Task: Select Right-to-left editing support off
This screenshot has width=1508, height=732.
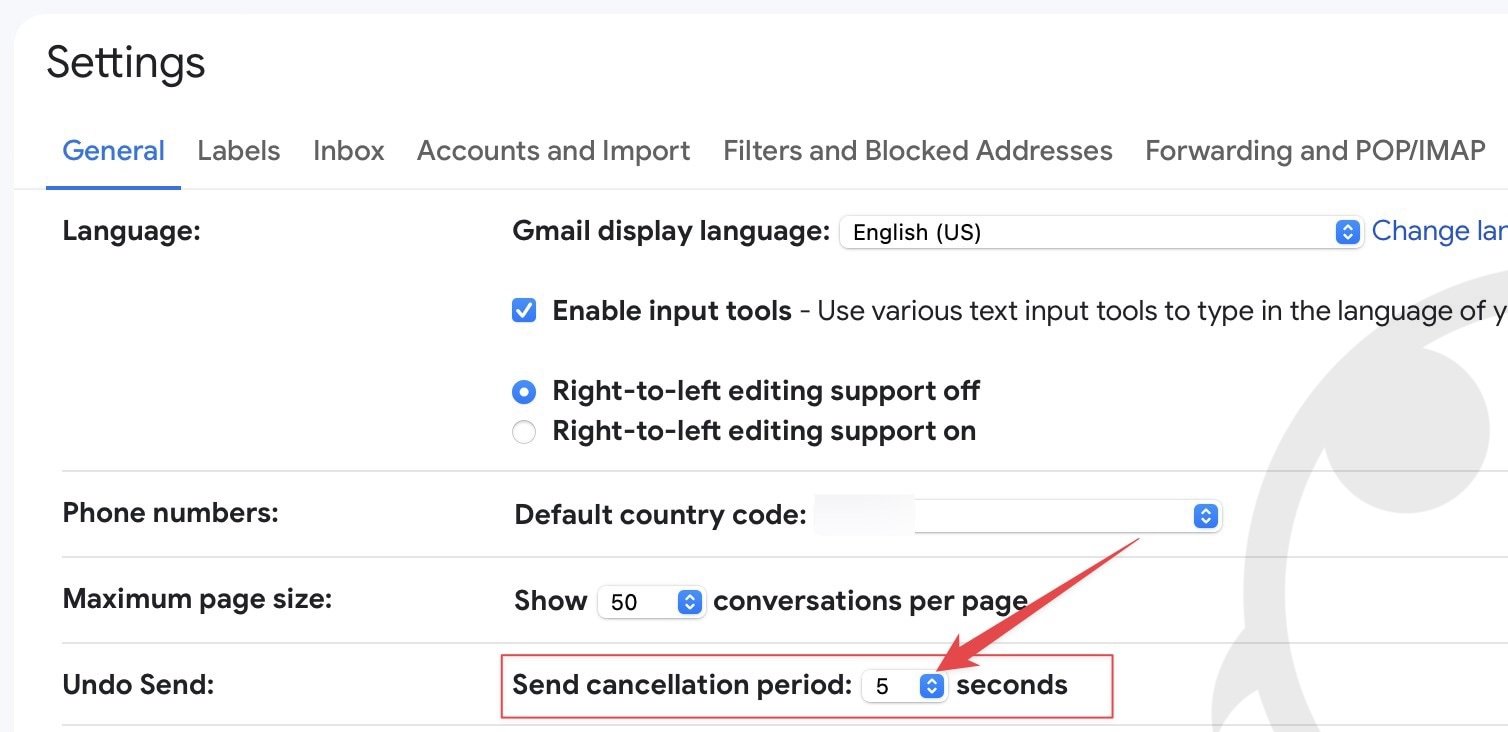Action: (524, 391)
